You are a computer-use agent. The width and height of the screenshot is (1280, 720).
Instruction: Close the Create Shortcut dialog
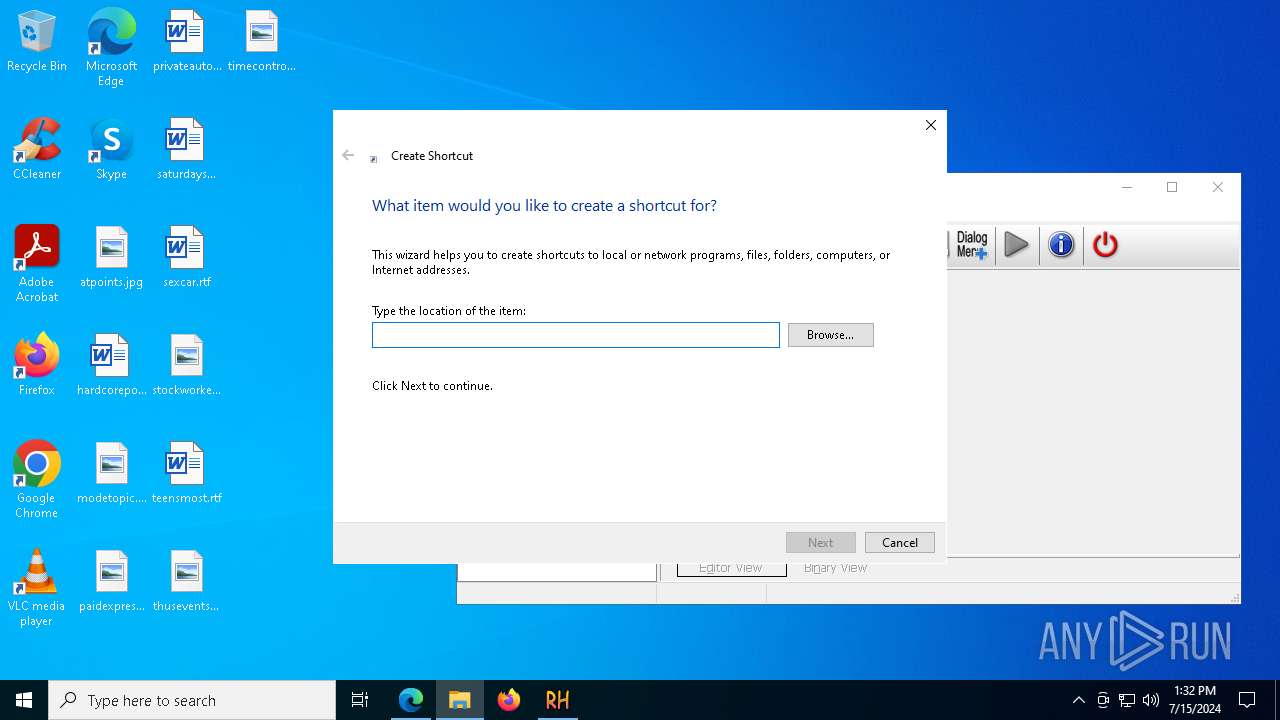tap(930, 125)
